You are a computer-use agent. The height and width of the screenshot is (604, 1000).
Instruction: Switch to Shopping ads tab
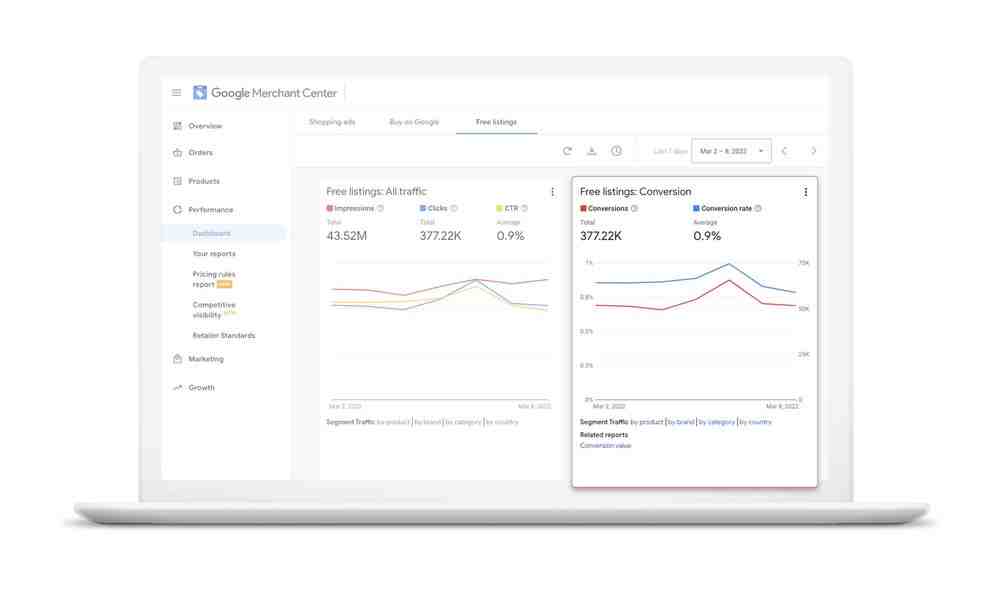pos(332,122)
